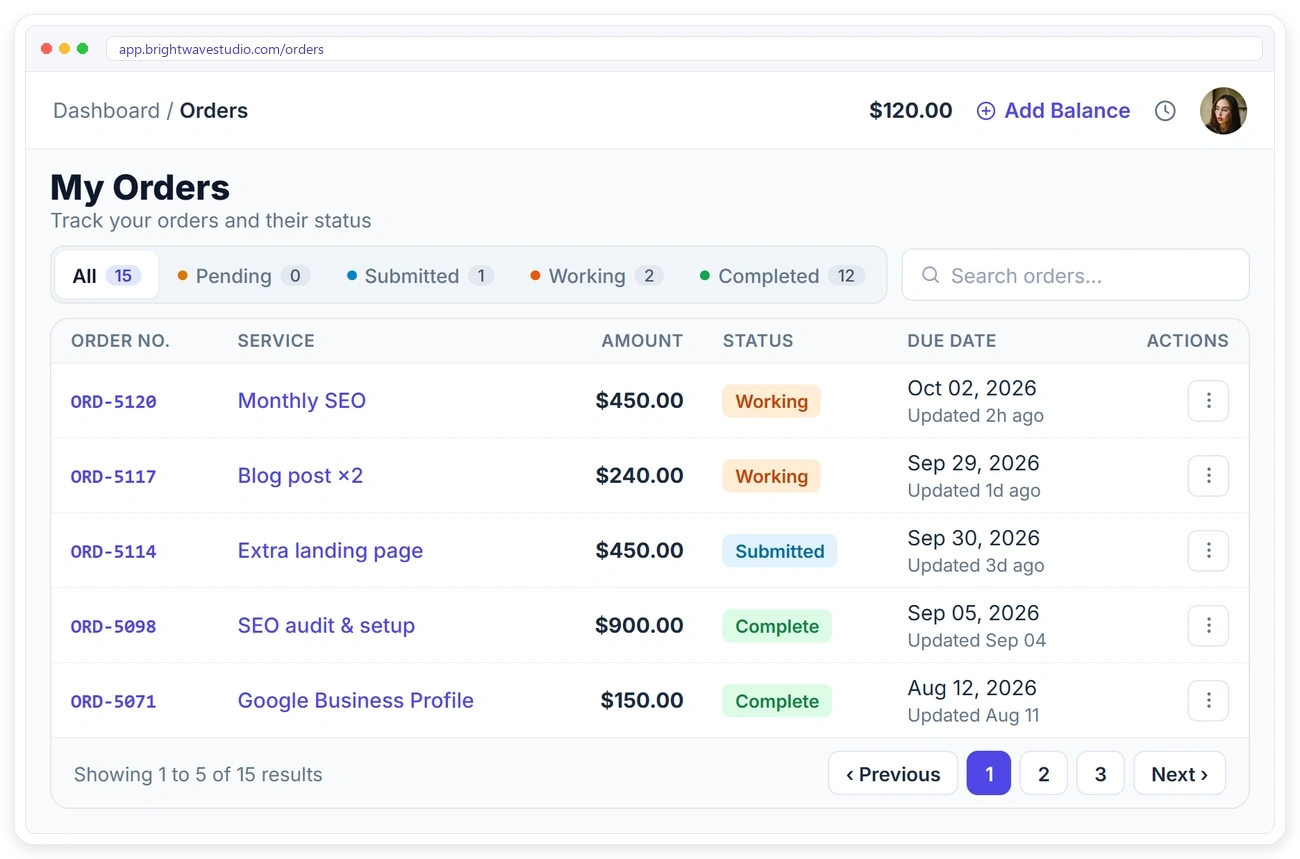Click the Previous page button
This screenshot has height=859, width=1300.
click(893, 774)
